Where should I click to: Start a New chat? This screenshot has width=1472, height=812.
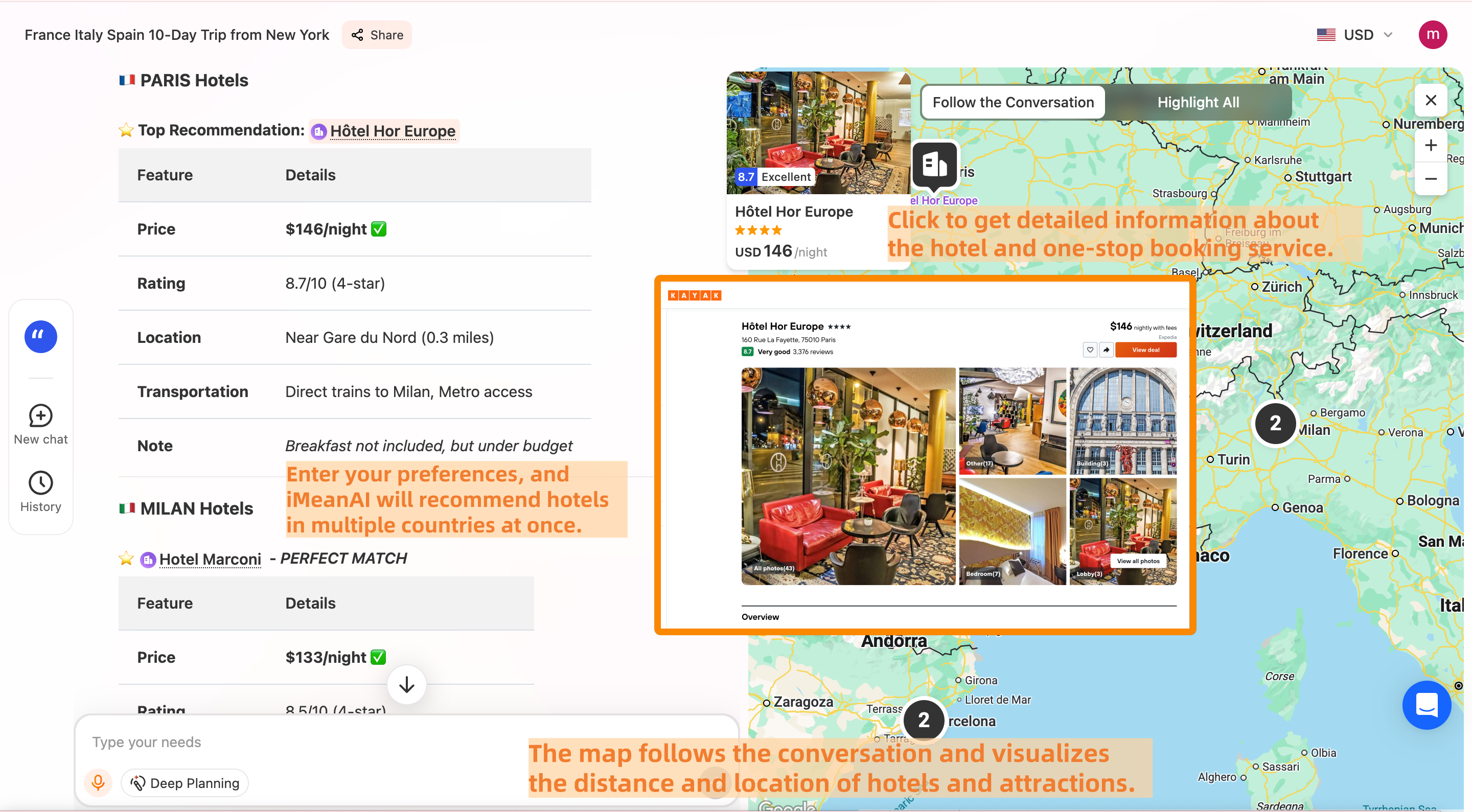40,425
